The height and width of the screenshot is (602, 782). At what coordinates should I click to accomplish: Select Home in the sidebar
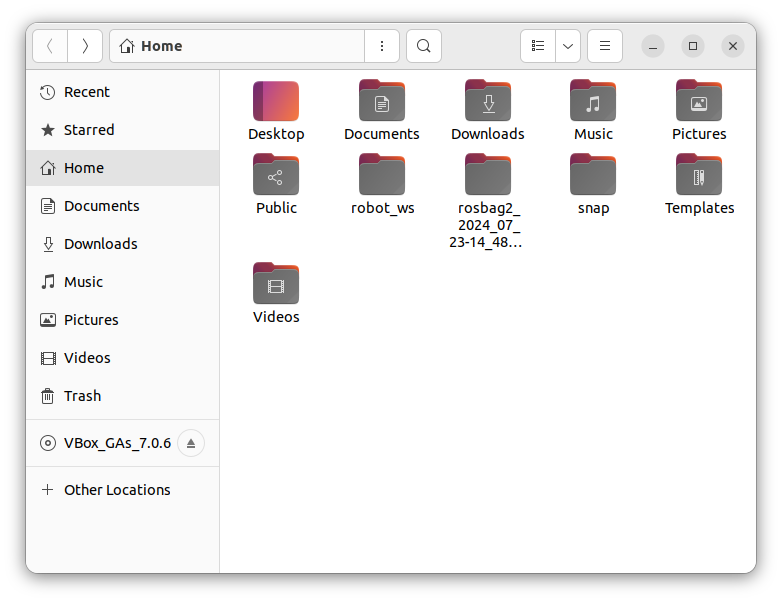(123, 168)
